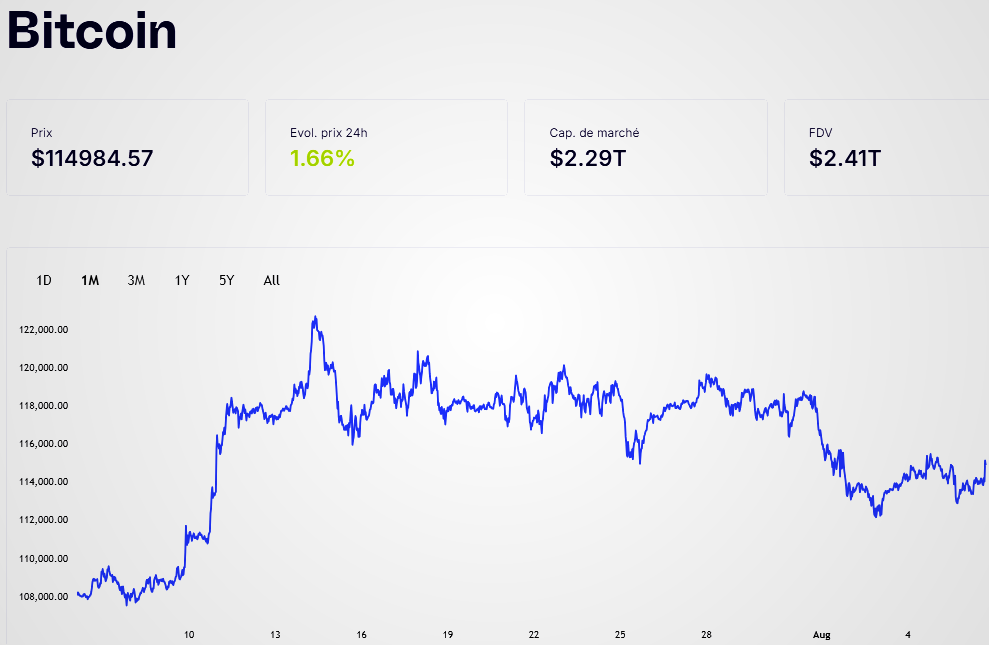Open the 5Y chart range

pos(226,281)
